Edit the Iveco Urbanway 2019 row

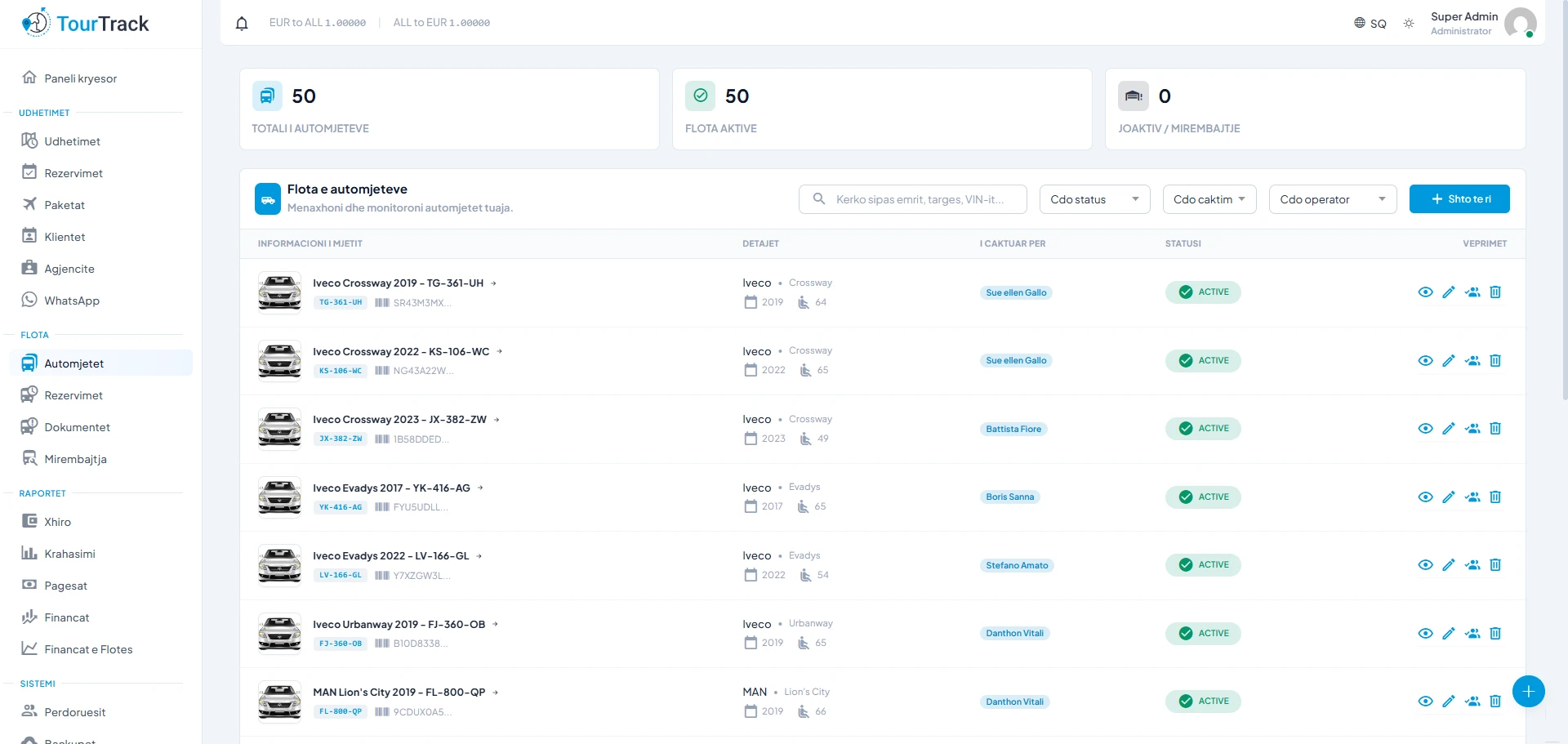[x=1448, y=634]
